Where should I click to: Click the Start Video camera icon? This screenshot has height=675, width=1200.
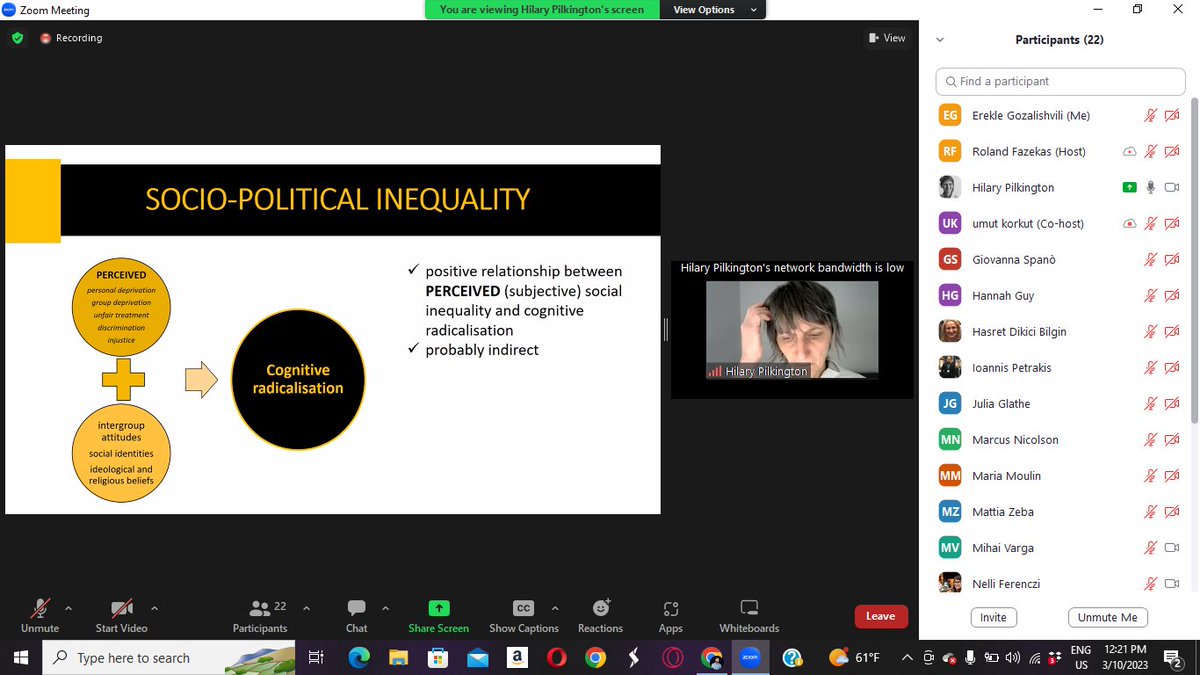pyautogui.click(x=121, y=608)
